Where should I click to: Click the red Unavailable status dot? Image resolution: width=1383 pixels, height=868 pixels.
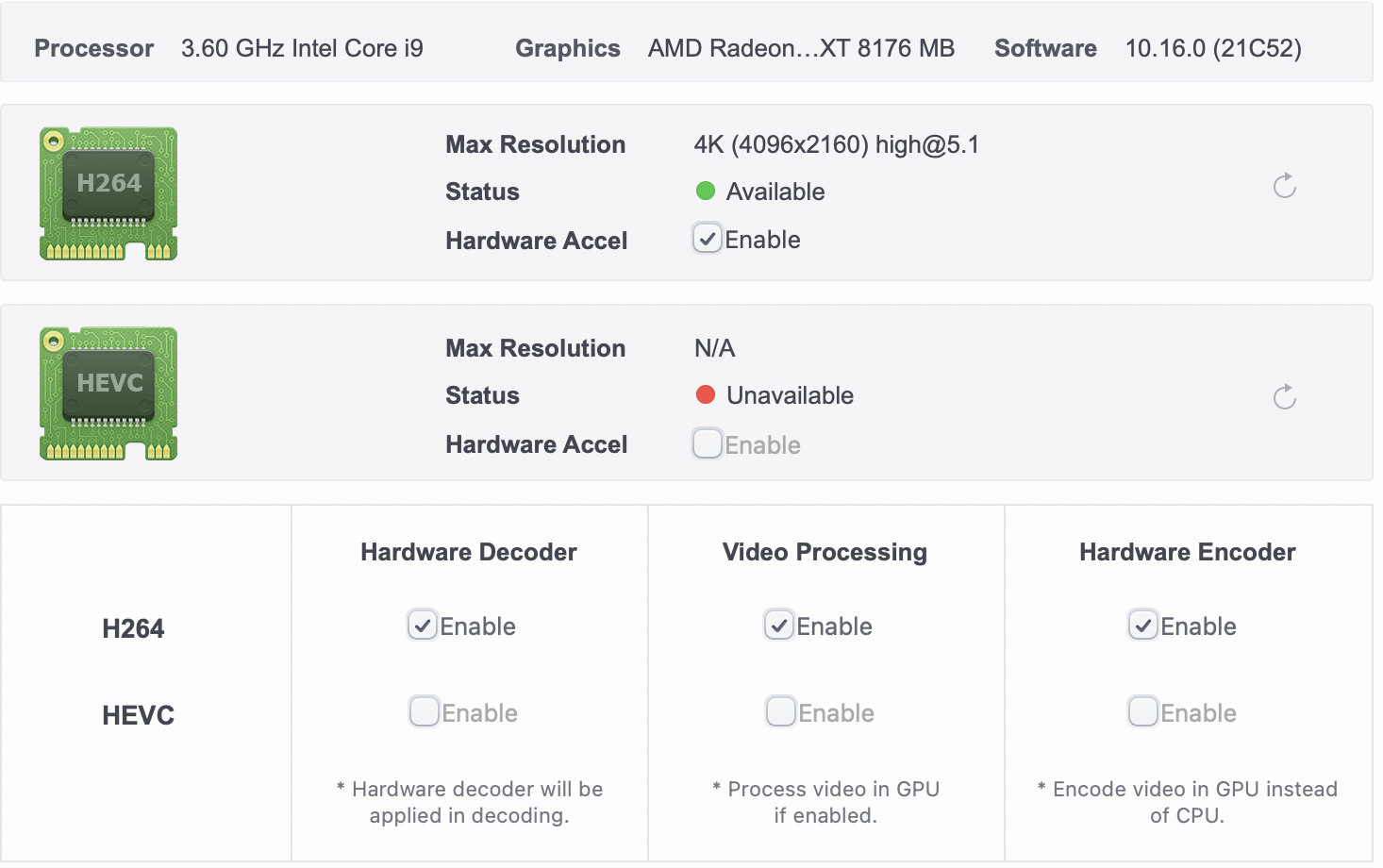pos(705,395)
